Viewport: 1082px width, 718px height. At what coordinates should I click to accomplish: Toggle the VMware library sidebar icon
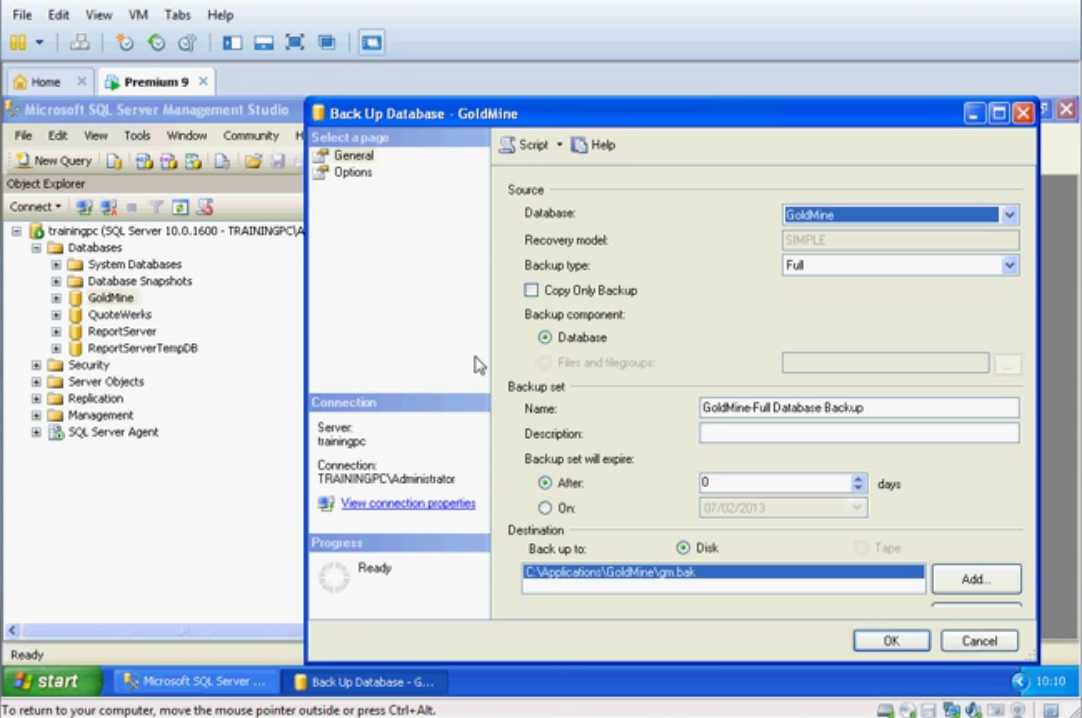tap(232, 43)
